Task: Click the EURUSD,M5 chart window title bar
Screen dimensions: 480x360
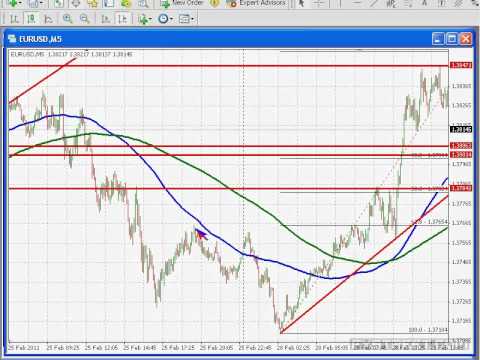Action: coord(218,39)
